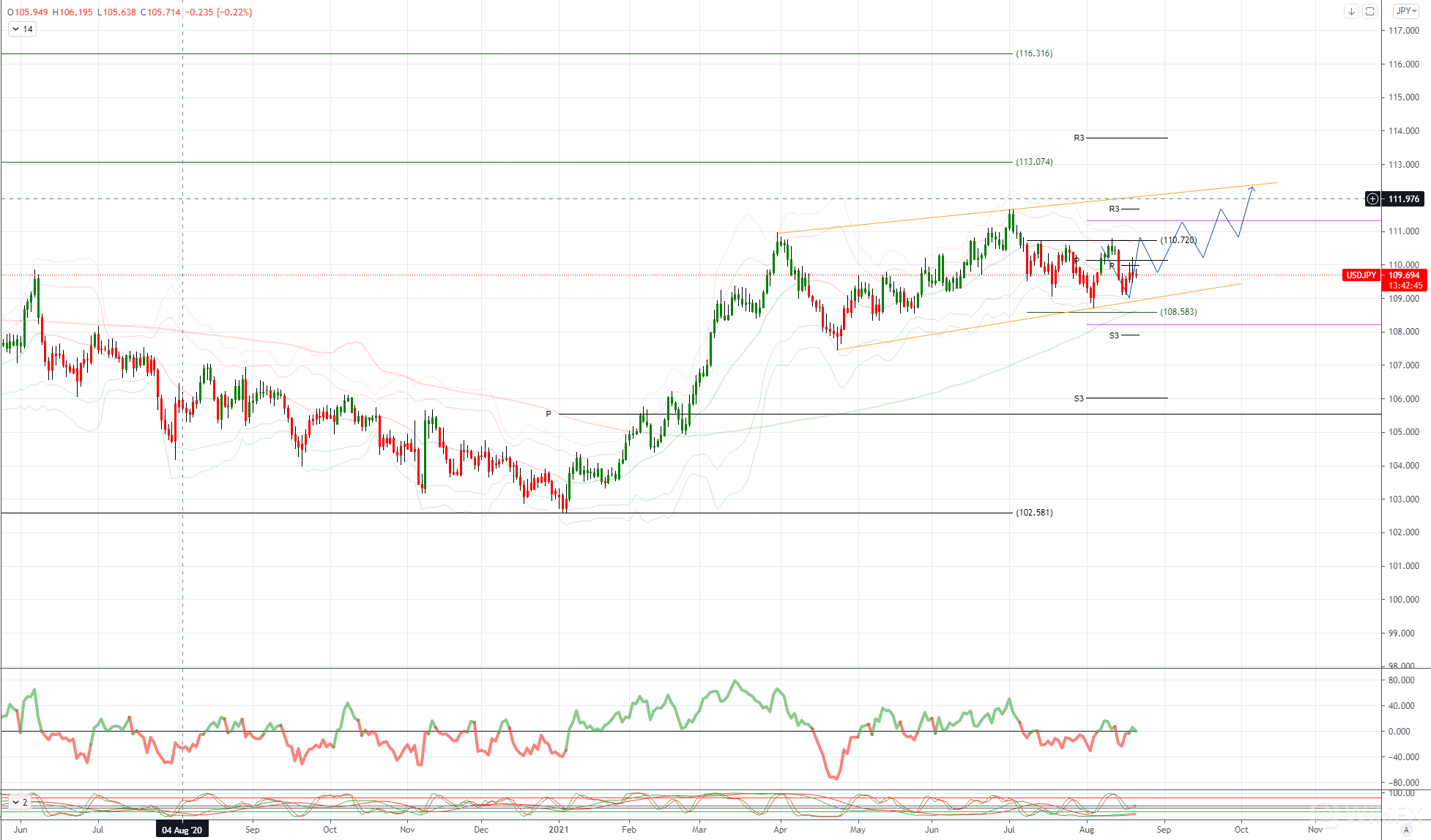
Task: Toggle auto scale with the A button
Action: click(x=1405, y=830)
